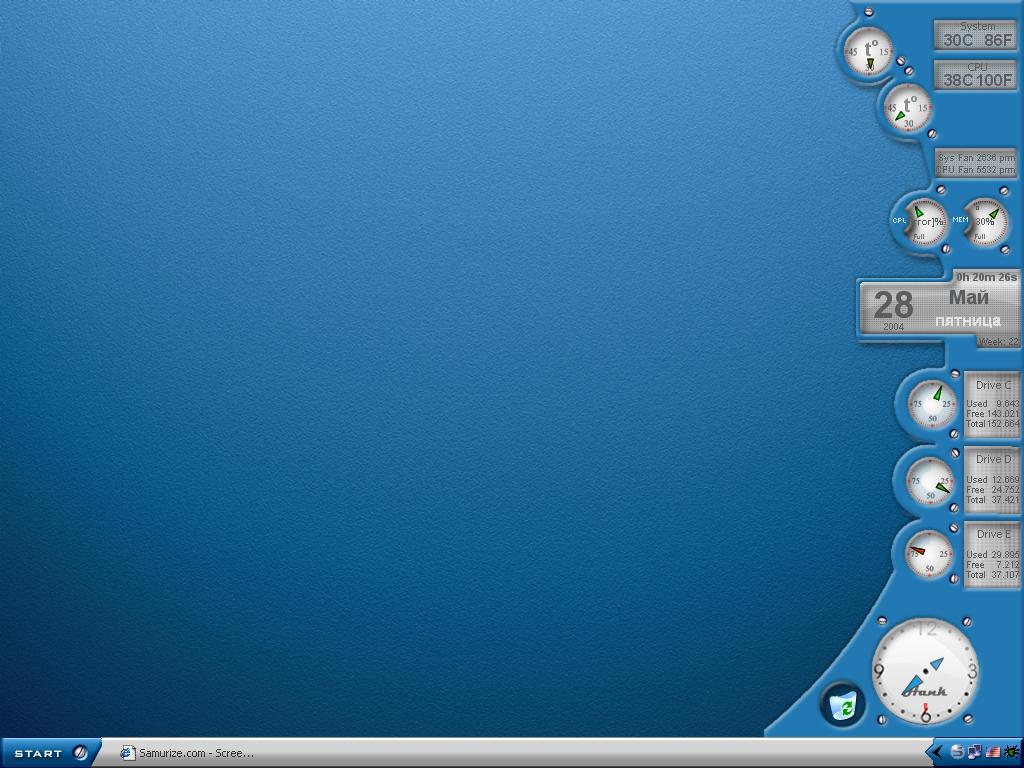
Task: Expand hidden tray icons arrow
Action: 938,752
